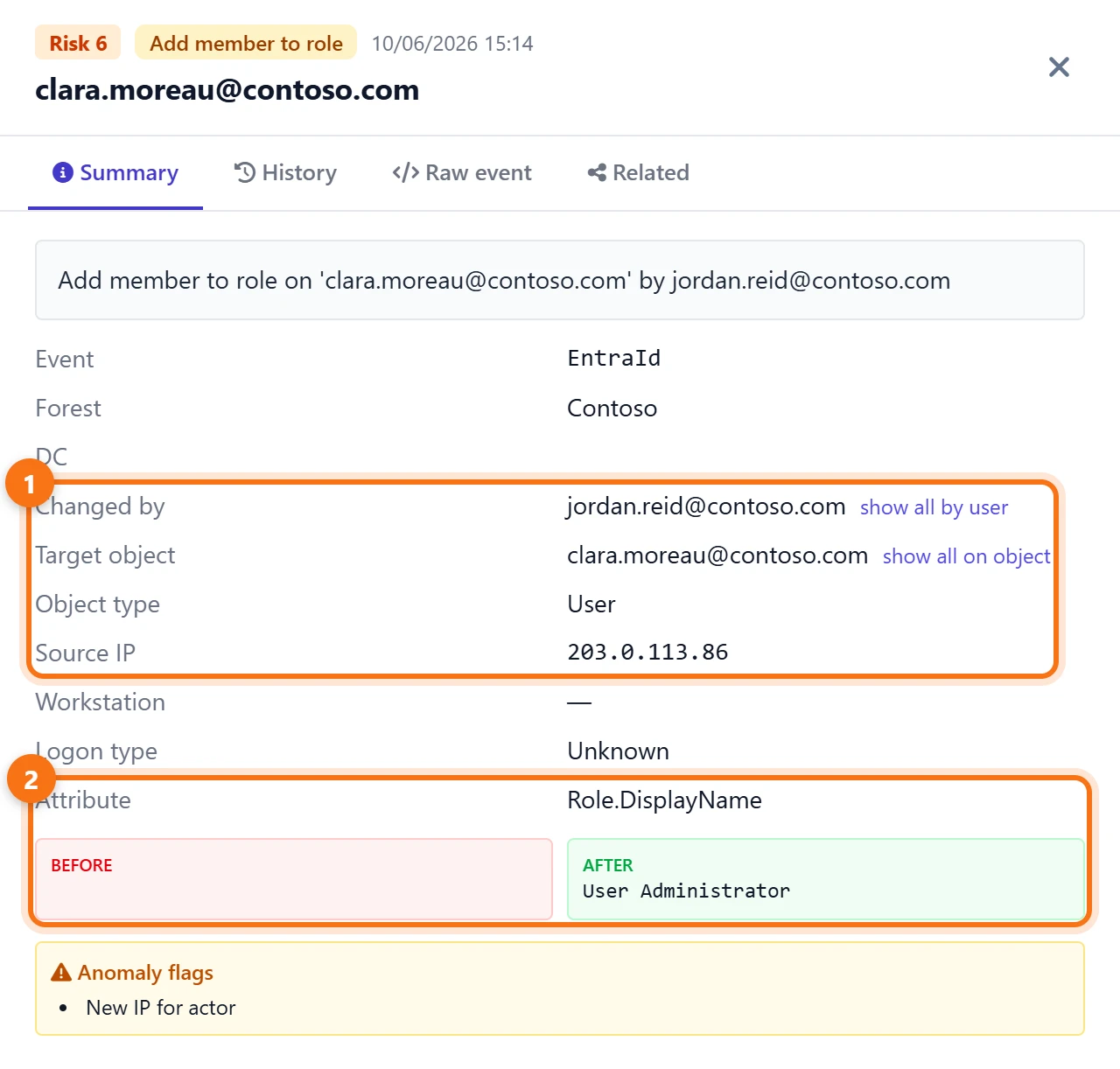
Task: Follow the 'show all on object' link
Action: click(966, 556)
